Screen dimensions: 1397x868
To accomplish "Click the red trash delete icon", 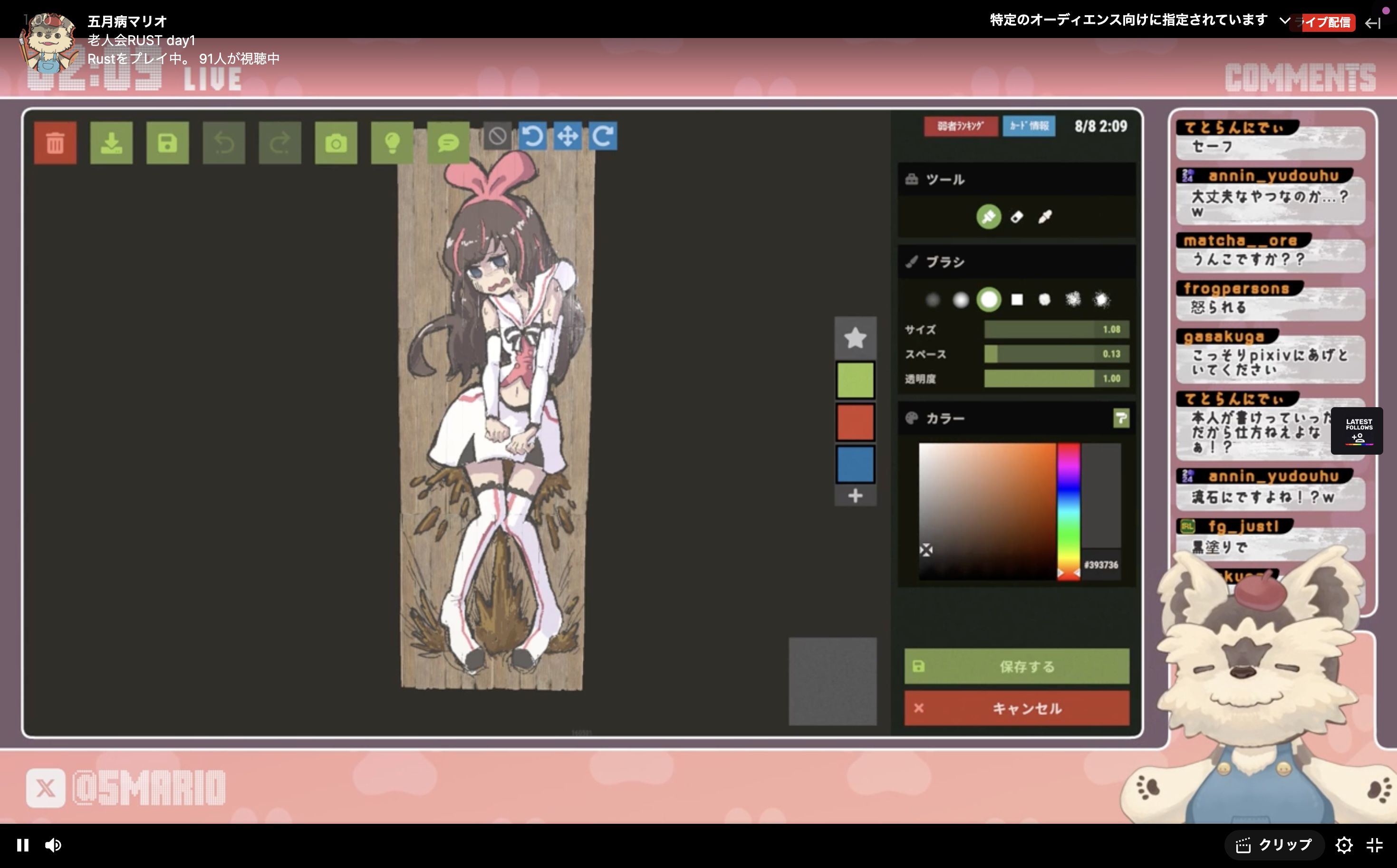I will (x=55, y=143).
